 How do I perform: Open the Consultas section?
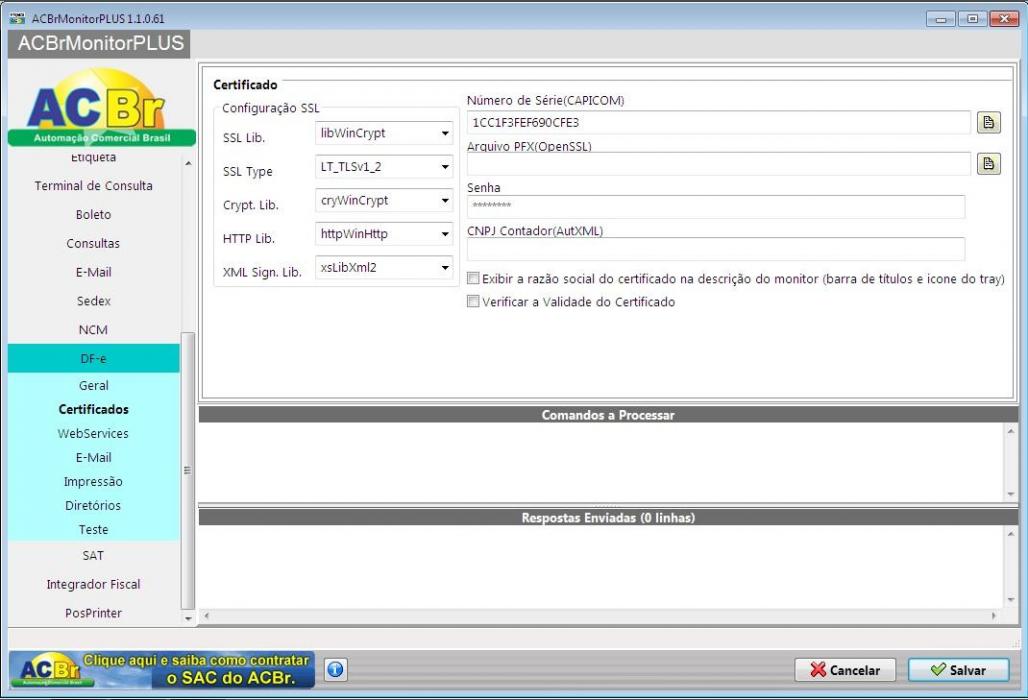pos(94,243)
